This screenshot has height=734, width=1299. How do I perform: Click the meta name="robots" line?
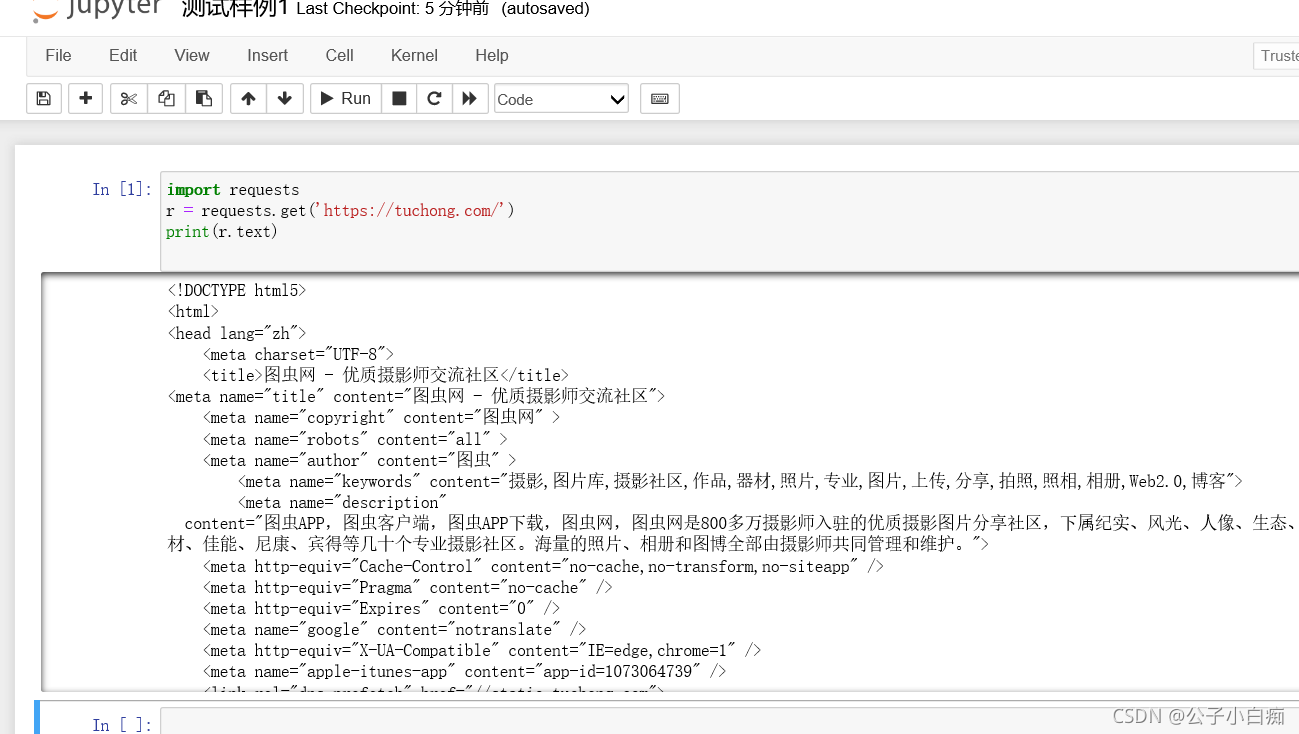(355, 439)
